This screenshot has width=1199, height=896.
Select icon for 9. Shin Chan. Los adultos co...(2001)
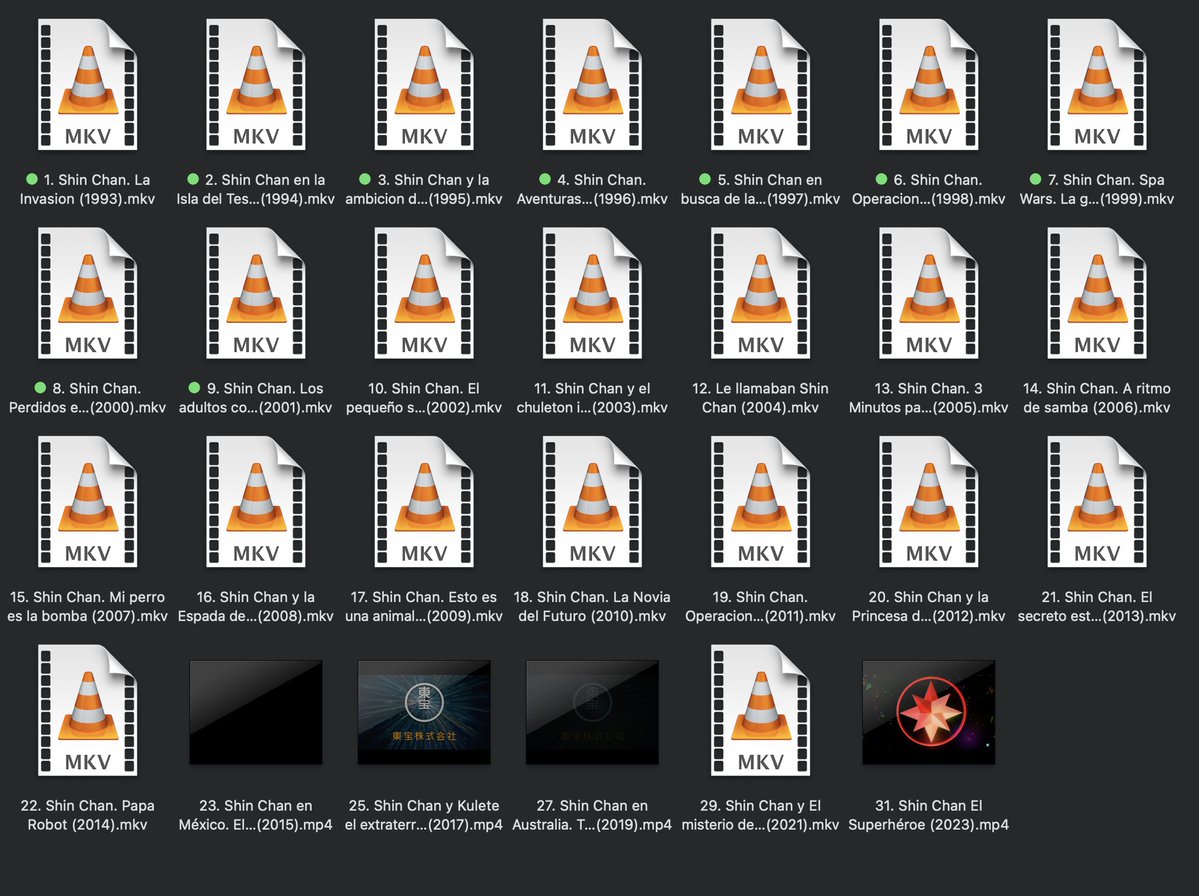(x=255, y=293)
